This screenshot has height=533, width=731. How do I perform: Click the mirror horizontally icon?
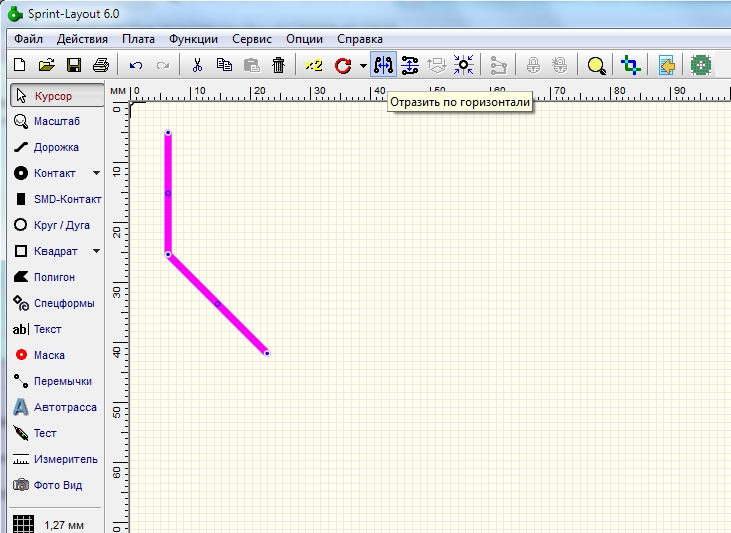click(383, 66)
